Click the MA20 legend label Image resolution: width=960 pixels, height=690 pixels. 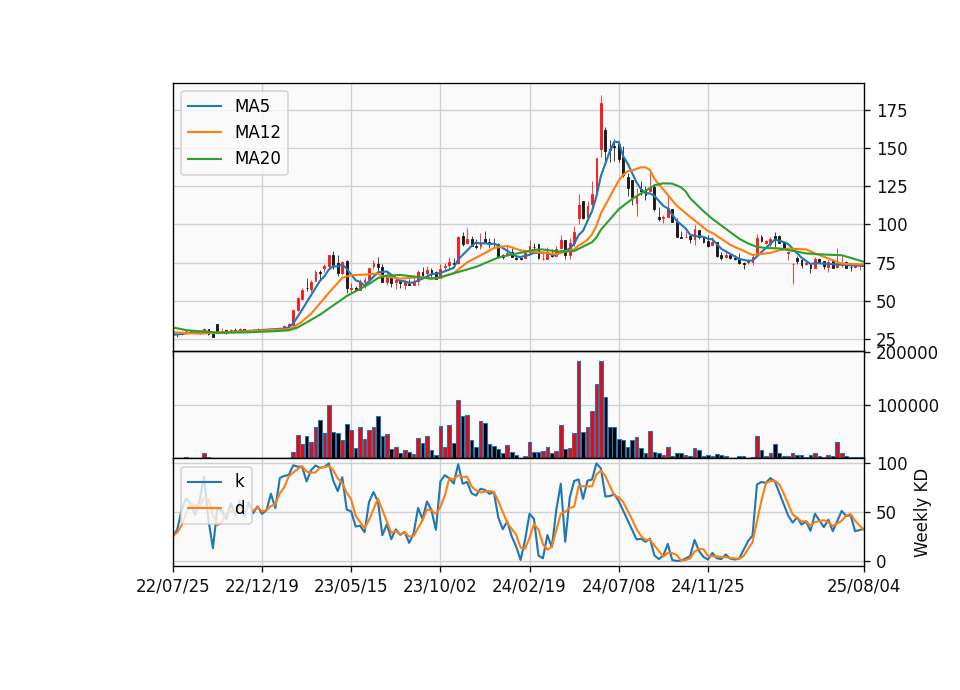[x=258, y=159]
